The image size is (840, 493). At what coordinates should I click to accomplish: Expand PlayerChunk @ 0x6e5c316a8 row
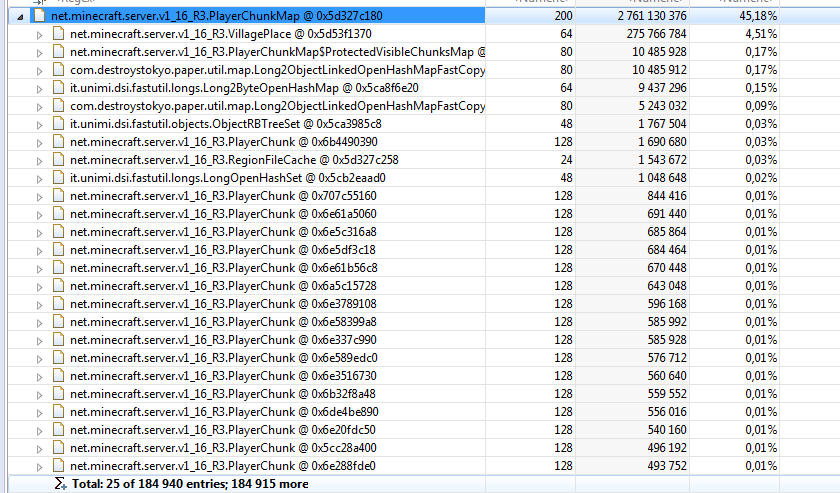[x=39, y=233]
